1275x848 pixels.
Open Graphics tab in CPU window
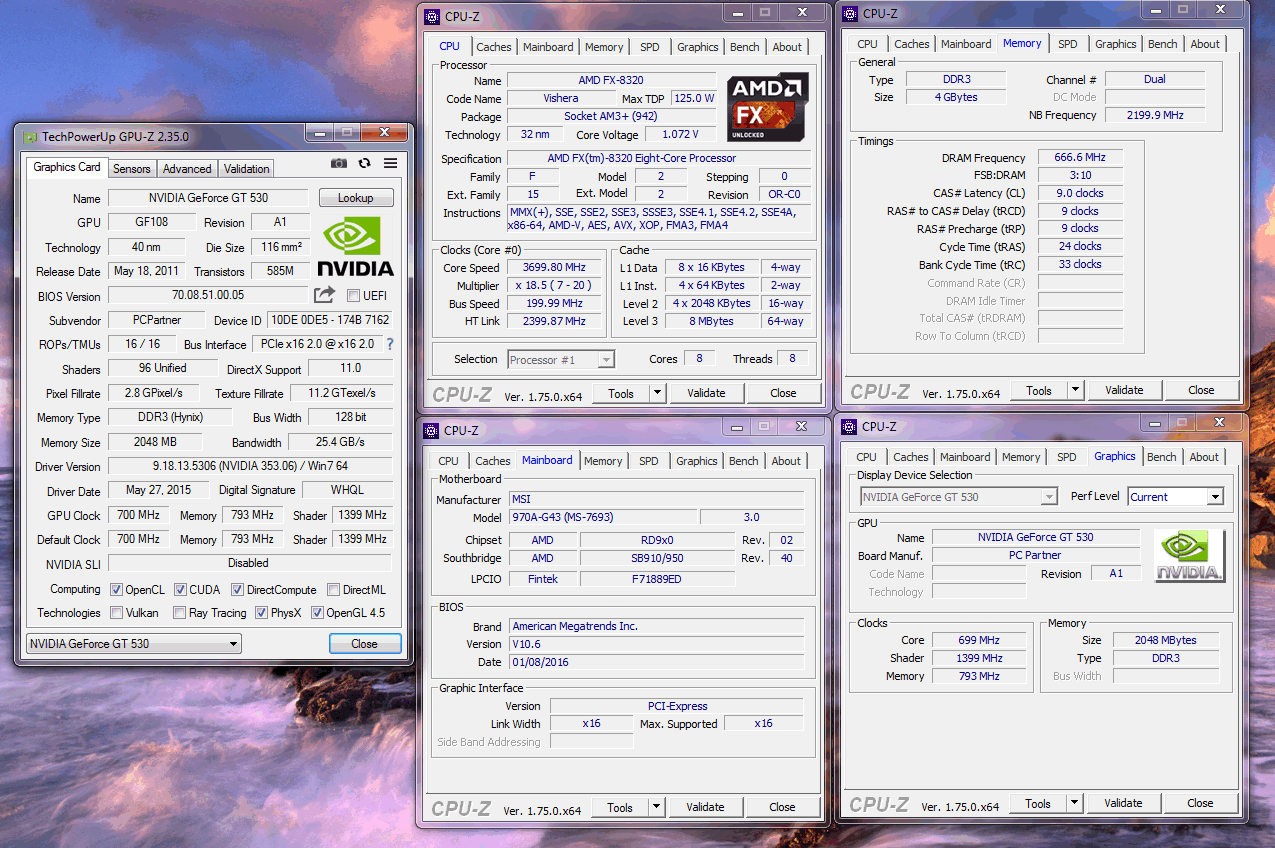697,47
